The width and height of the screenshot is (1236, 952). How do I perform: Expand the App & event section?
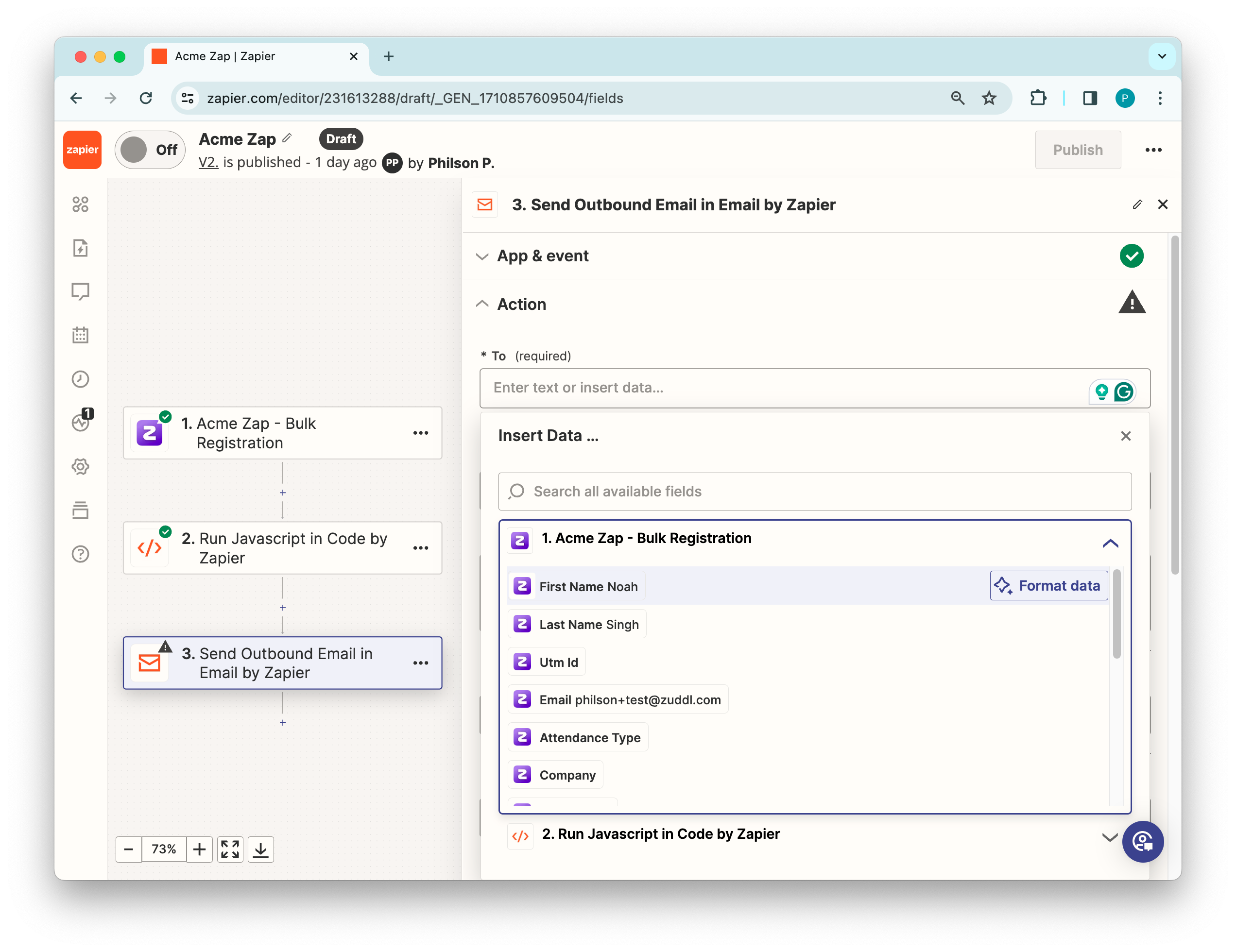coord(542,256)
